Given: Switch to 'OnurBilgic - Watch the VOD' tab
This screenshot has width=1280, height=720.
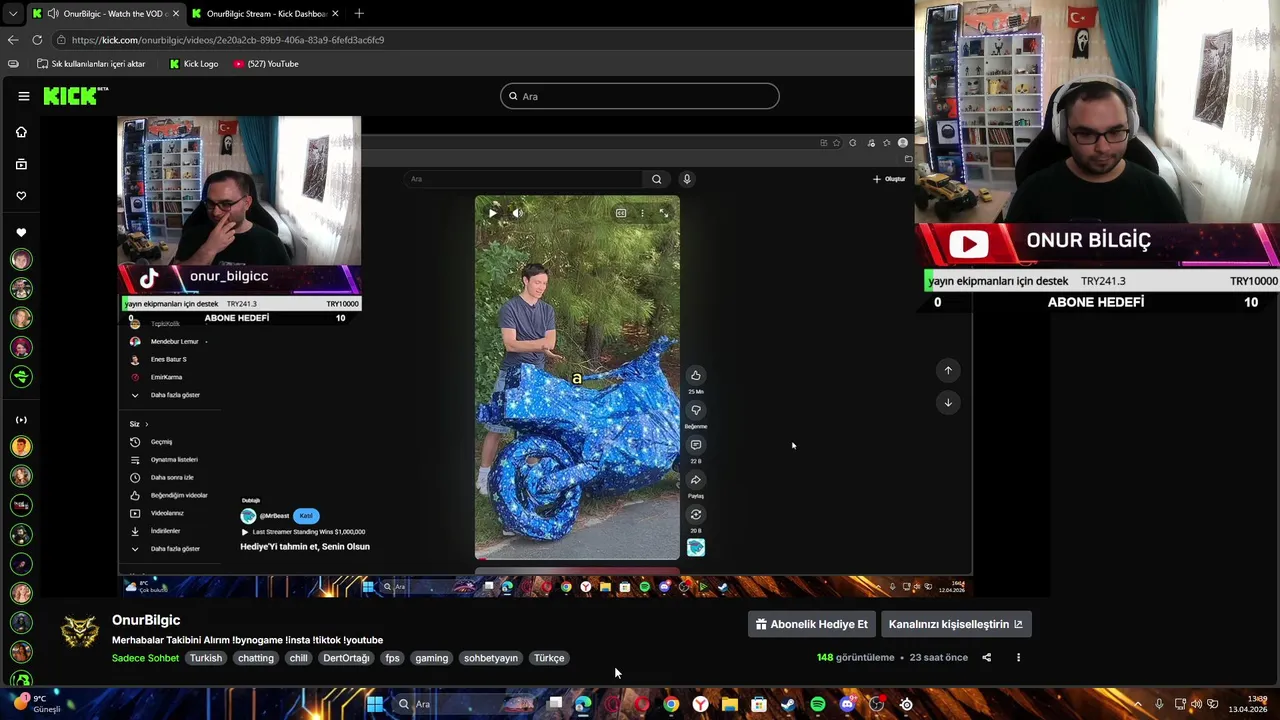Looking at the screenshot, I should [x=105, y=13].
